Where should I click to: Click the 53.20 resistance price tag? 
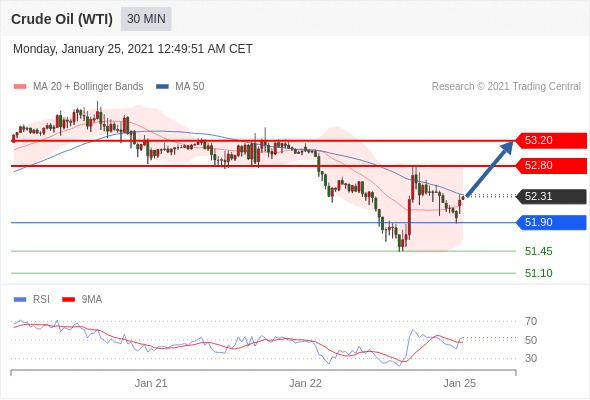tap(551, 140)
